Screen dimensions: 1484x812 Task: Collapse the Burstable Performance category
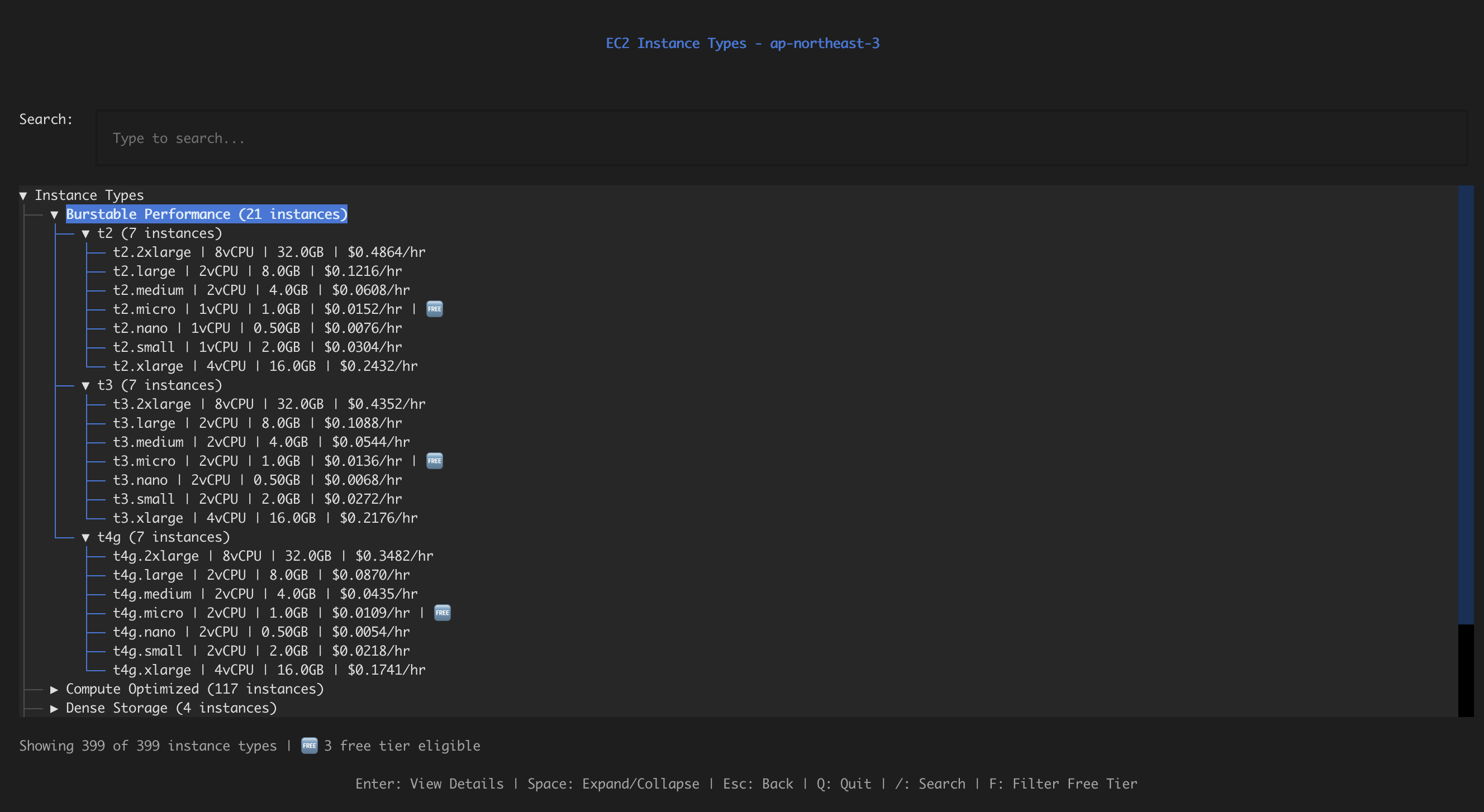pos(55,214)
